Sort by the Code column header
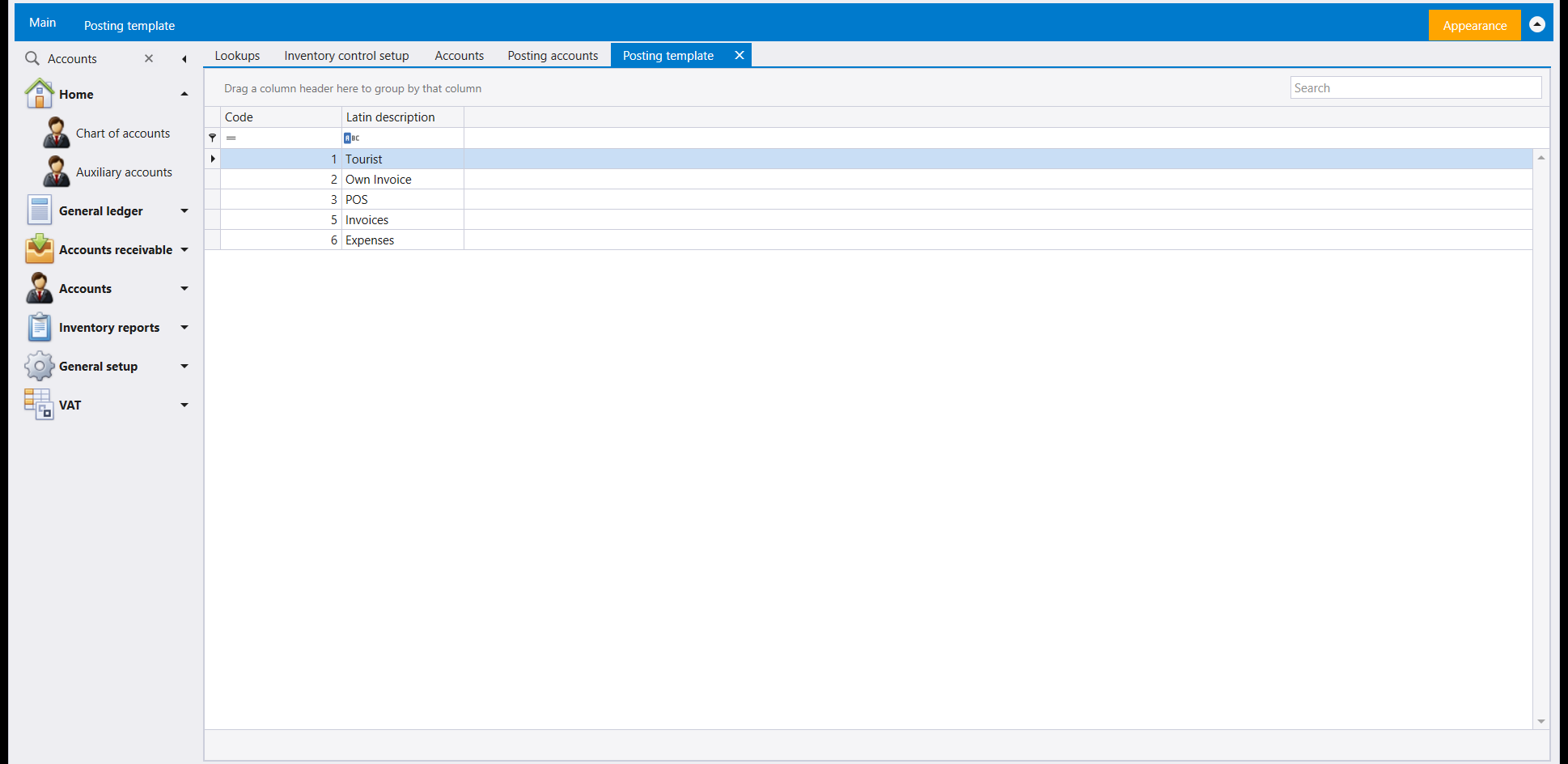This screenshot has height=764, width=1568. point(281,117)
